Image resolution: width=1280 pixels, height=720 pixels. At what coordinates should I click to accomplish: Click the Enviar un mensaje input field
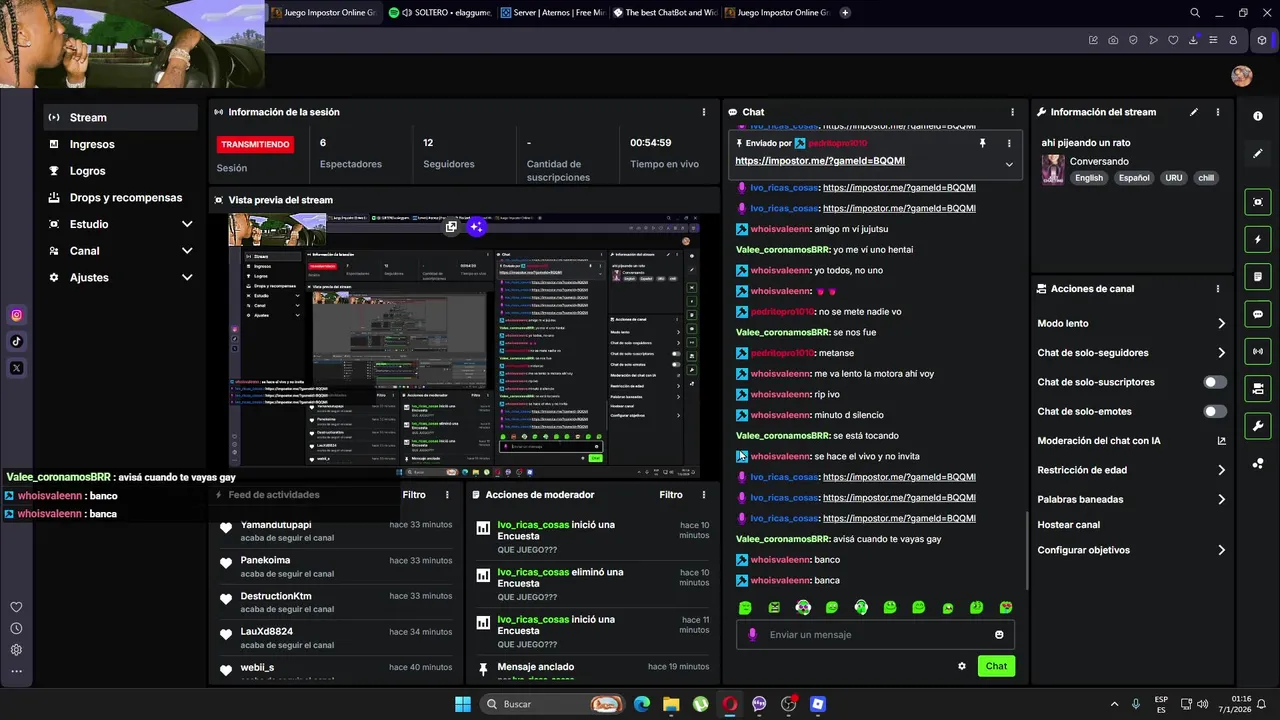pos(875,634)
